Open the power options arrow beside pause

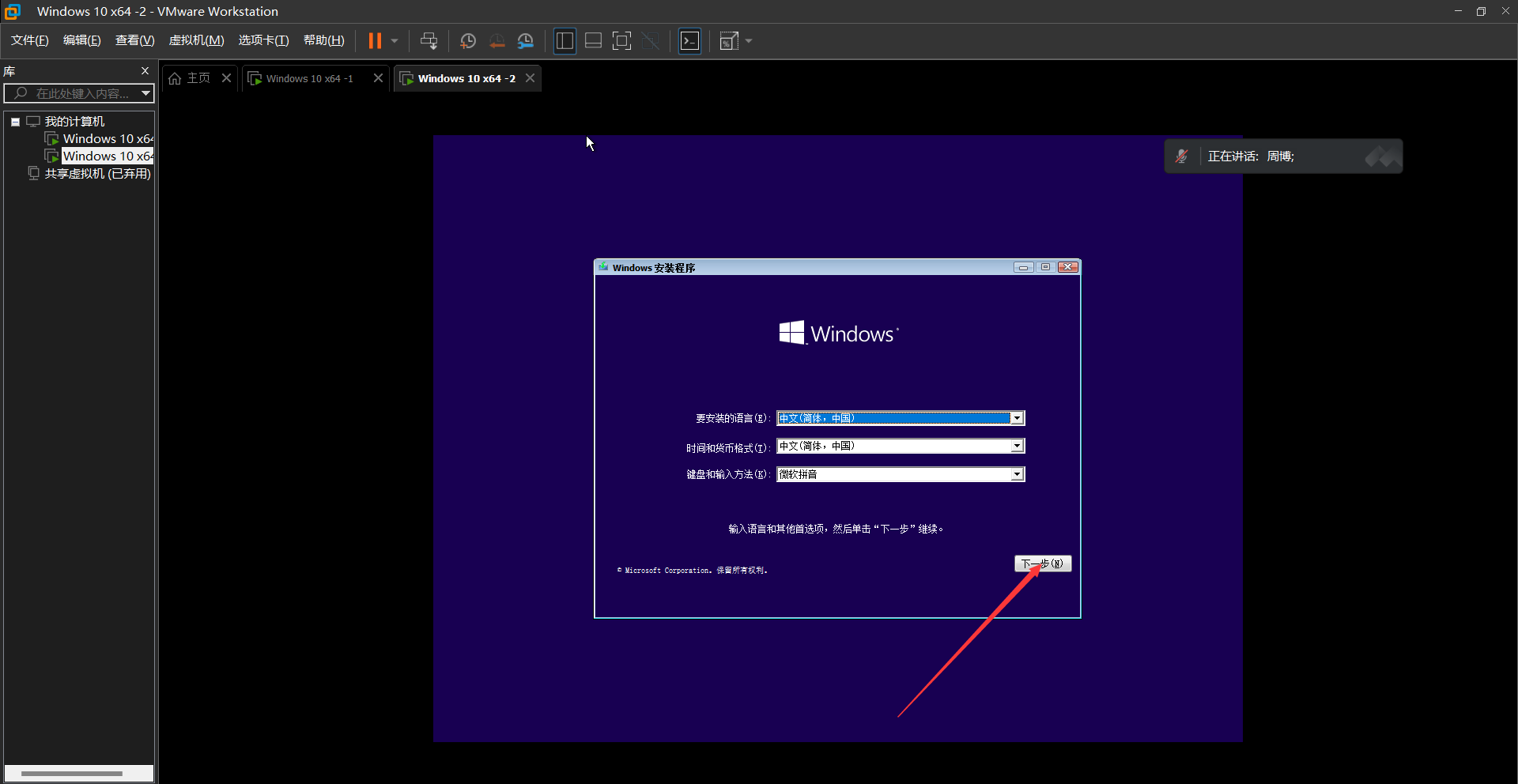(x=394, y=41)
